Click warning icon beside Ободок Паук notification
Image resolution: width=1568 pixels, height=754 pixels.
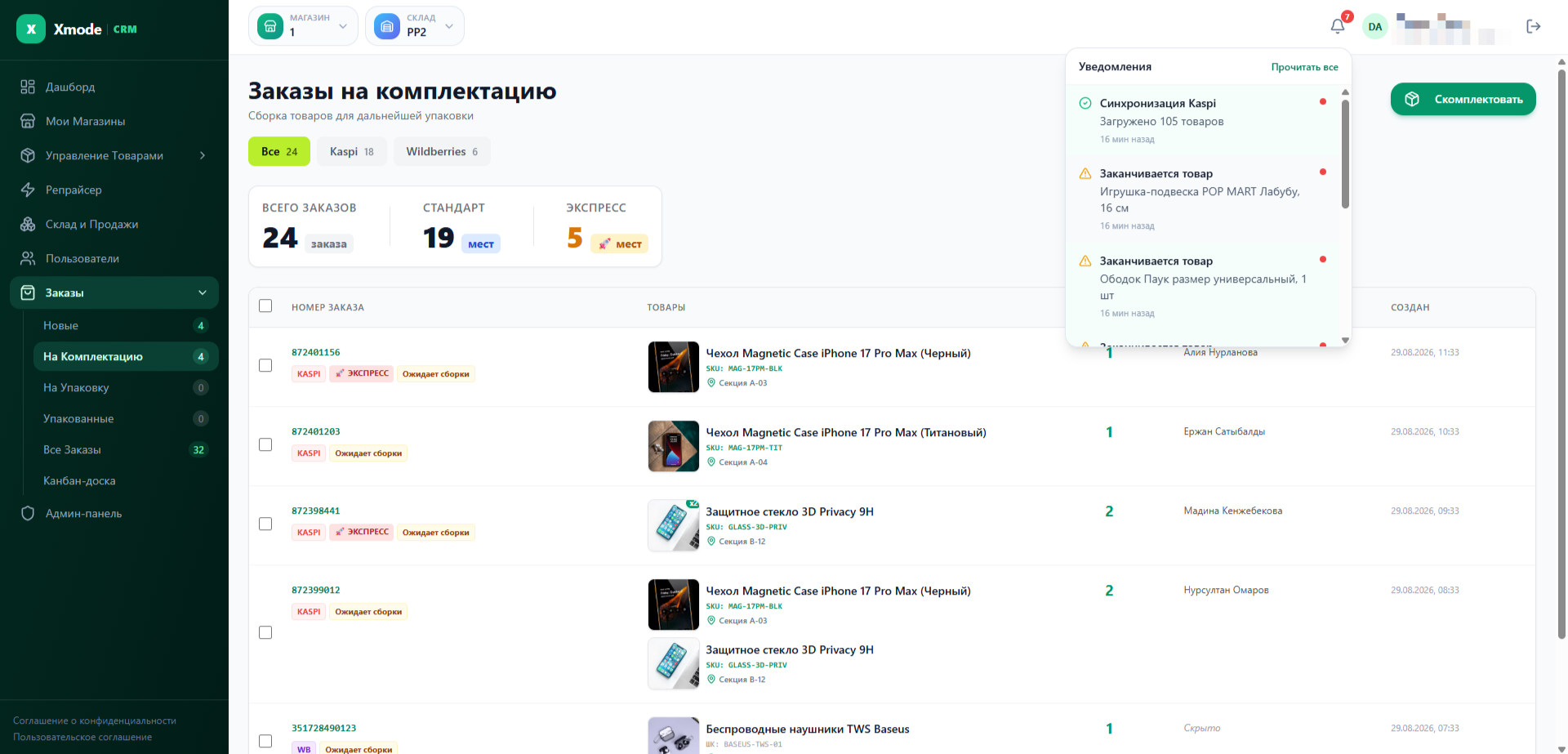[x=1085, y=261]
